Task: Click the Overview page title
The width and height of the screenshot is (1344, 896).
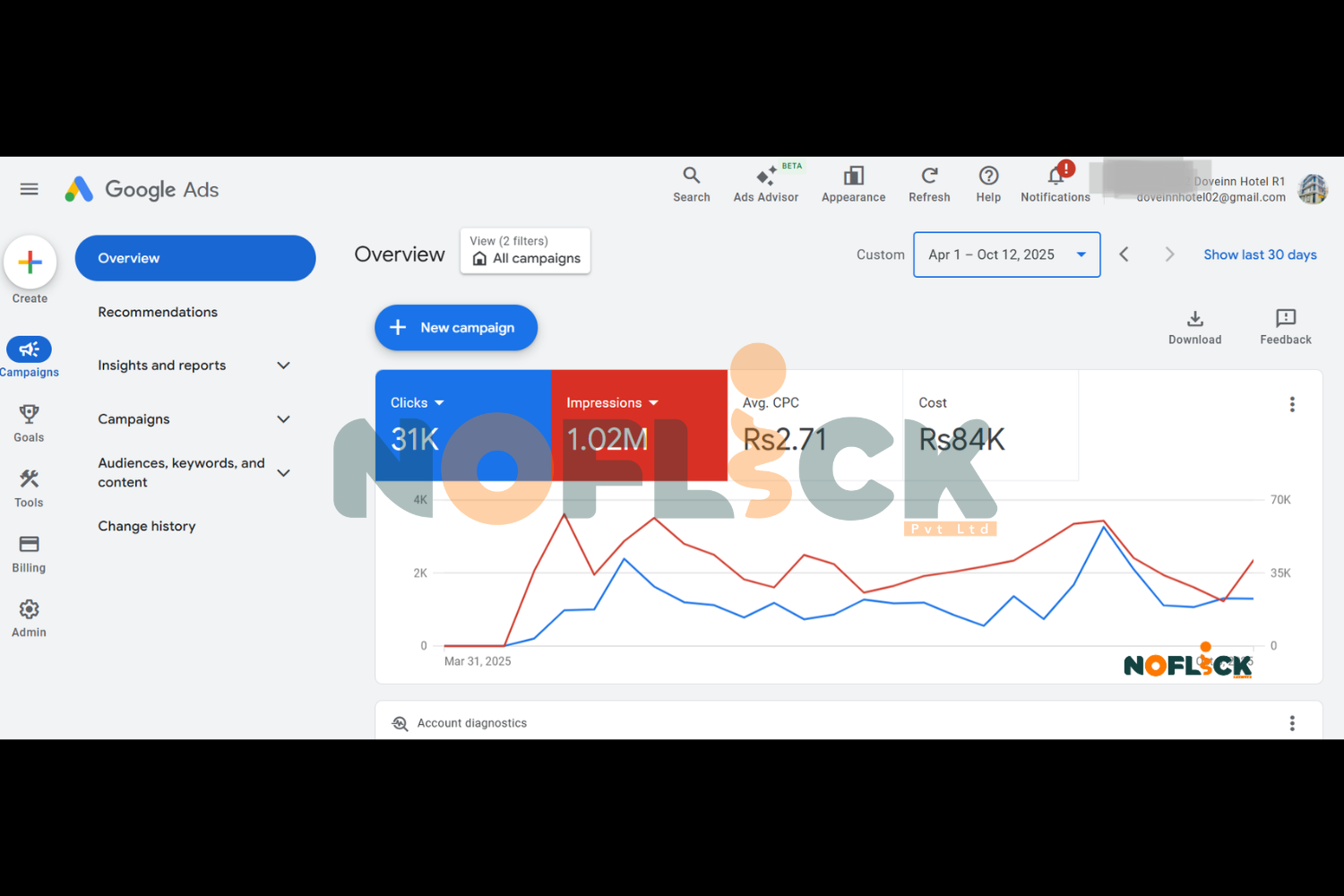Action: coord(400,254)
